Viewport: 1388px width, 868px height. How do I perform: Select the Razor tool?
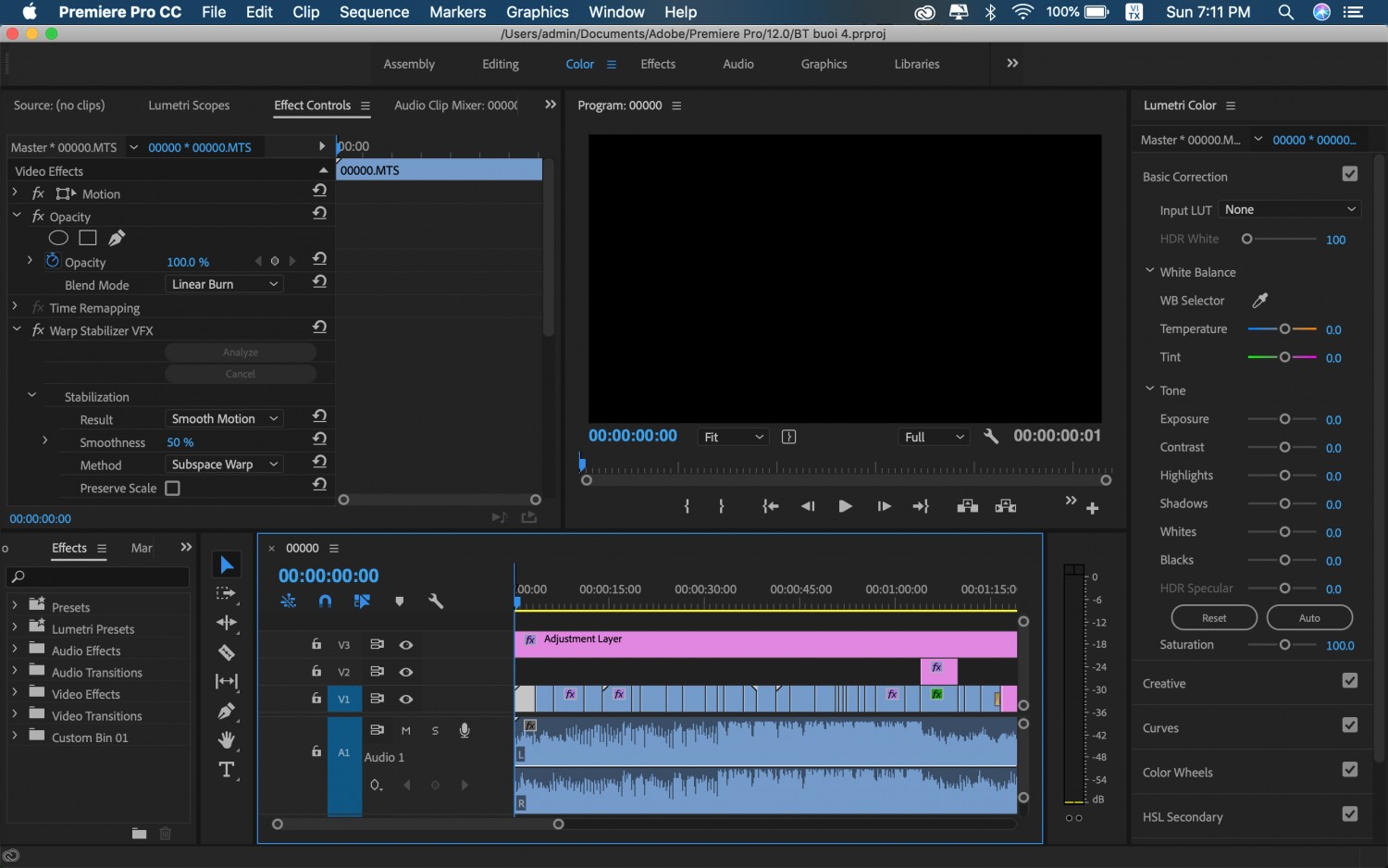pyautogui.click(x=227, y=652)
